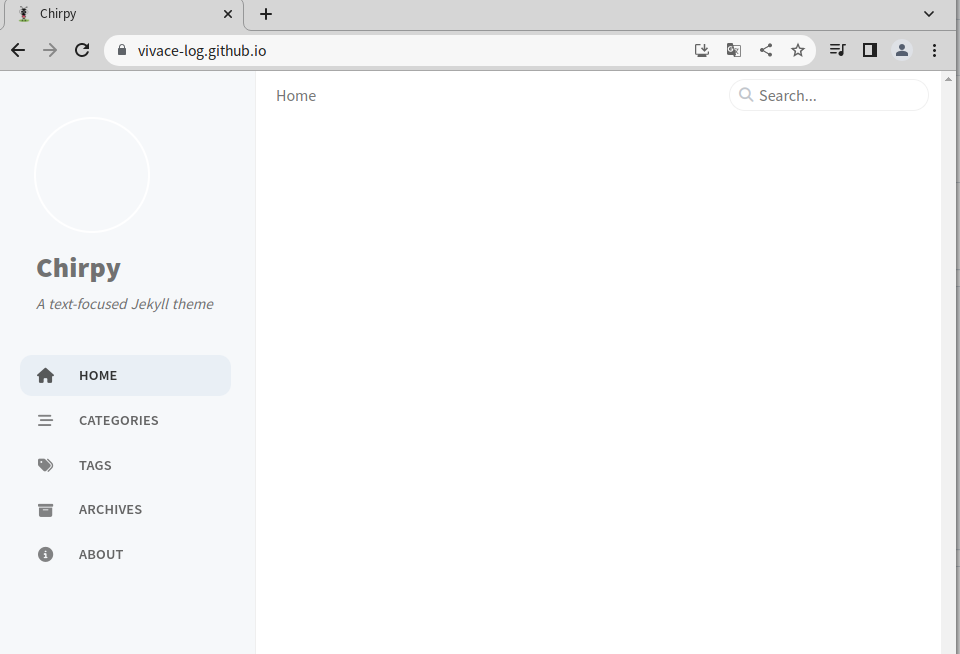The width and height of the screenshot is (960, 654).
Task: Open ARCHIVES in the sidebar
Action: click(125, 509)
